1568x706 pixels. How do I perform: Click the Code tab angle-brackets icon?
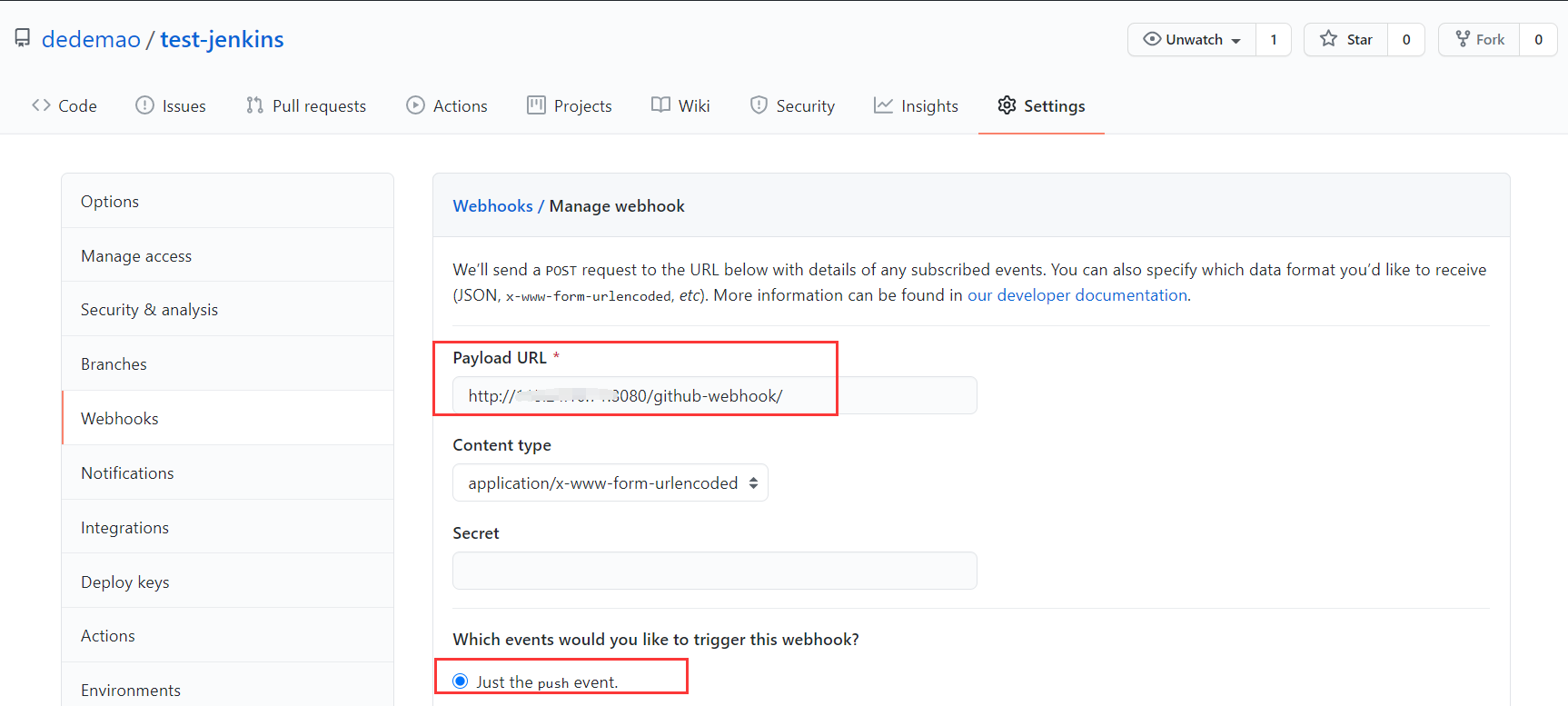tap(41, 105)
